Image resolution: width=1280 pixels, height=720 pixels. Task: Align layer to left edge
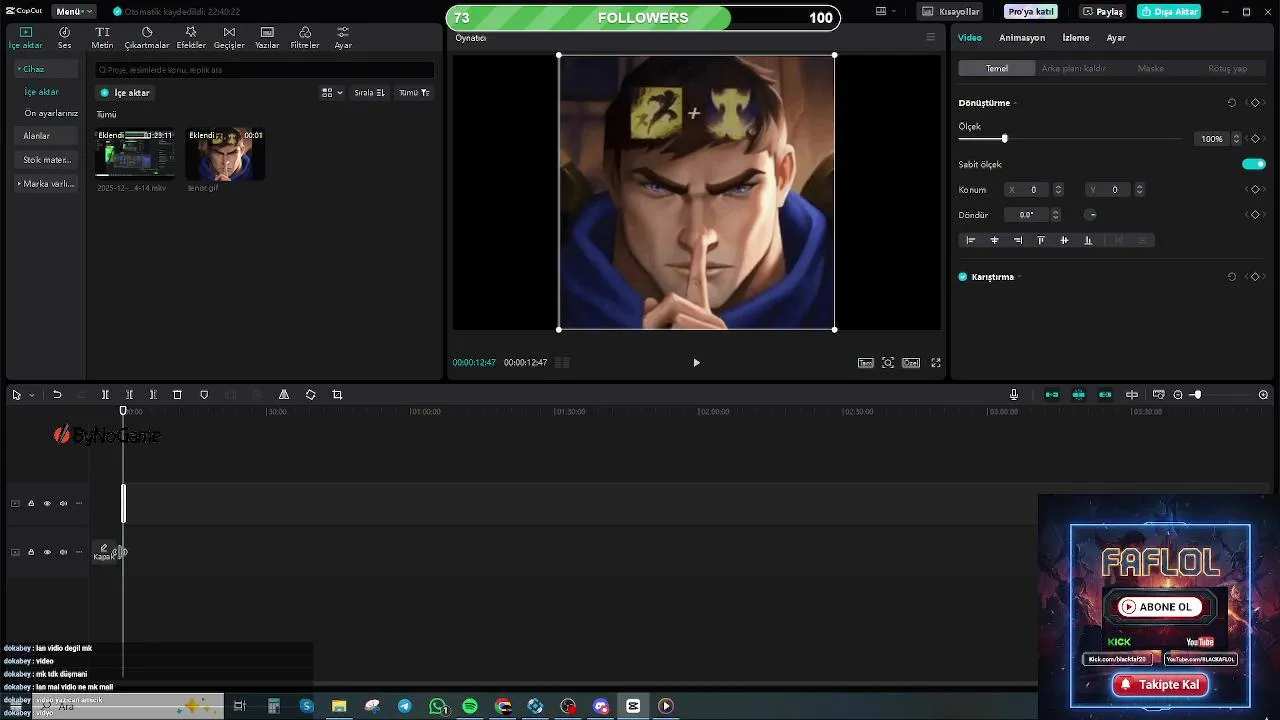(970, 240)
